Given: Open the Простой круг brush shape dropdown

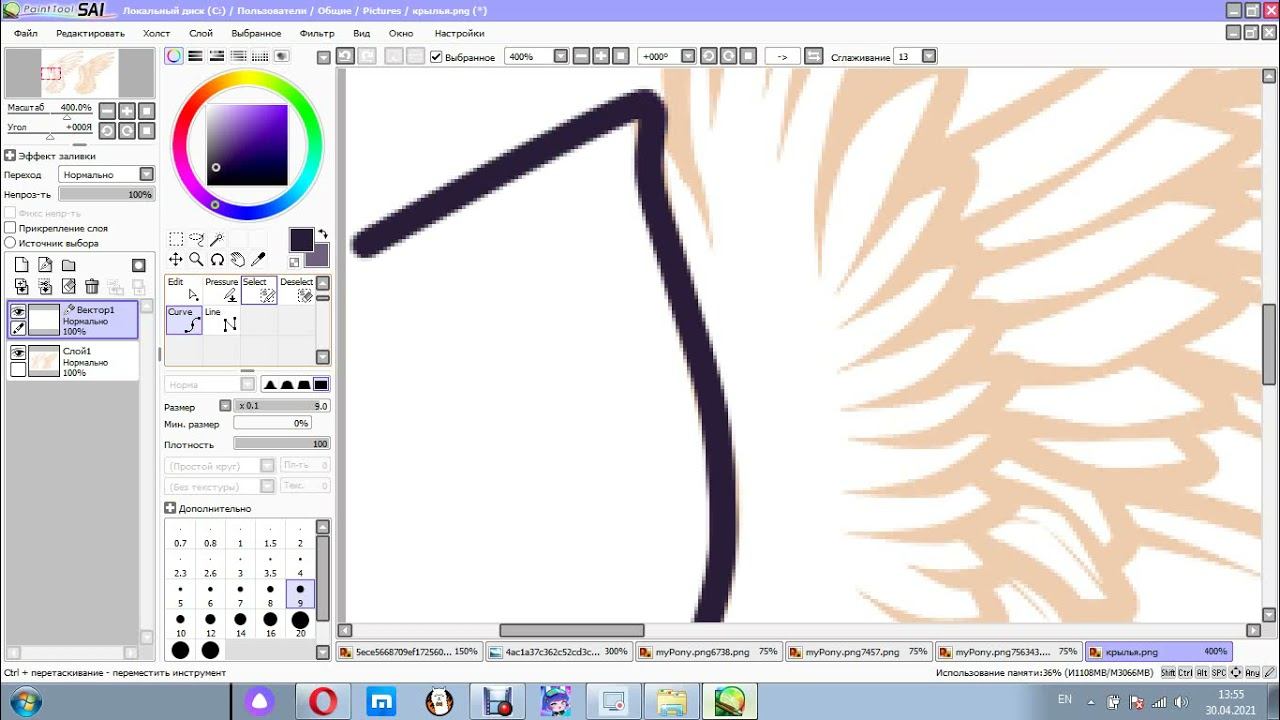Looking at the screenshot, I should coord(267,466).
